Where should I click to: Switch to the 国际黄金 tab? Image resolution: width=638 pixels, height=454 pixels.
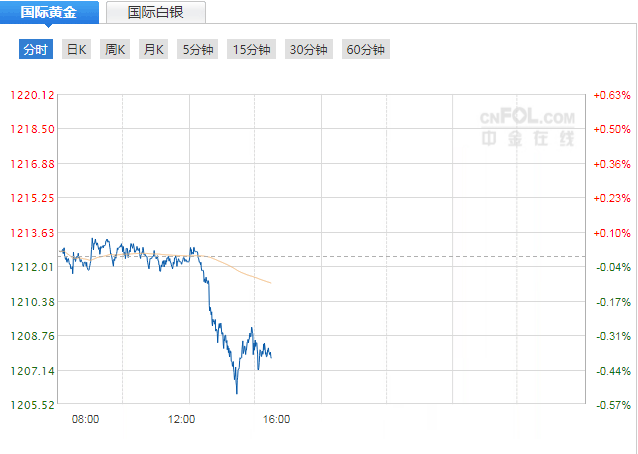(x=49, y=12)
